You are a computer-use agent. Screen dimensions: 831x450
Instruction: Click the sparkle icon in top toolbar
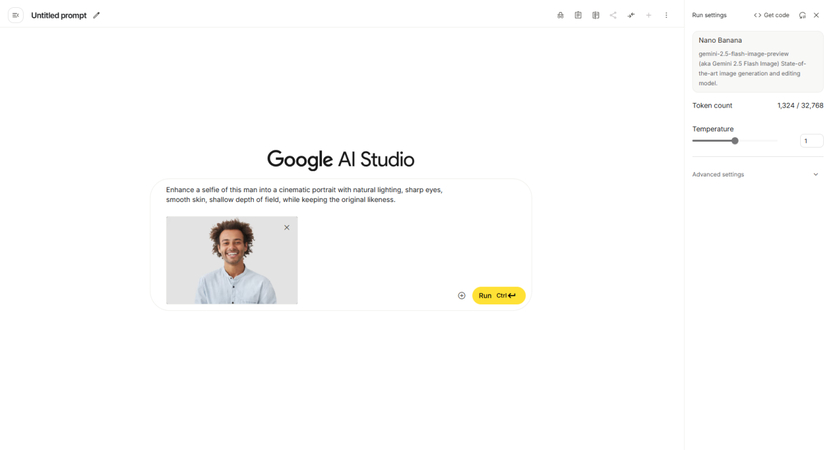coord(631,15)
